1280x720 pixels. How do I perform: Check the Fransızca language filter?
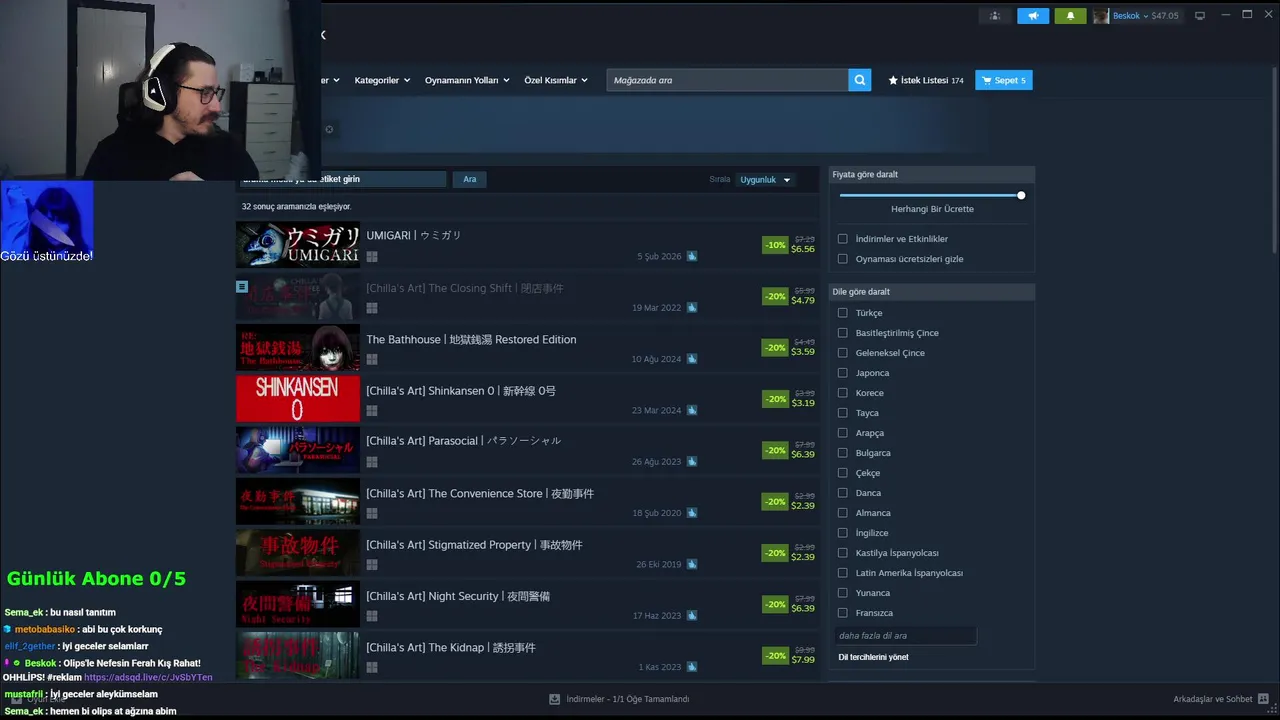click(843, 613)
